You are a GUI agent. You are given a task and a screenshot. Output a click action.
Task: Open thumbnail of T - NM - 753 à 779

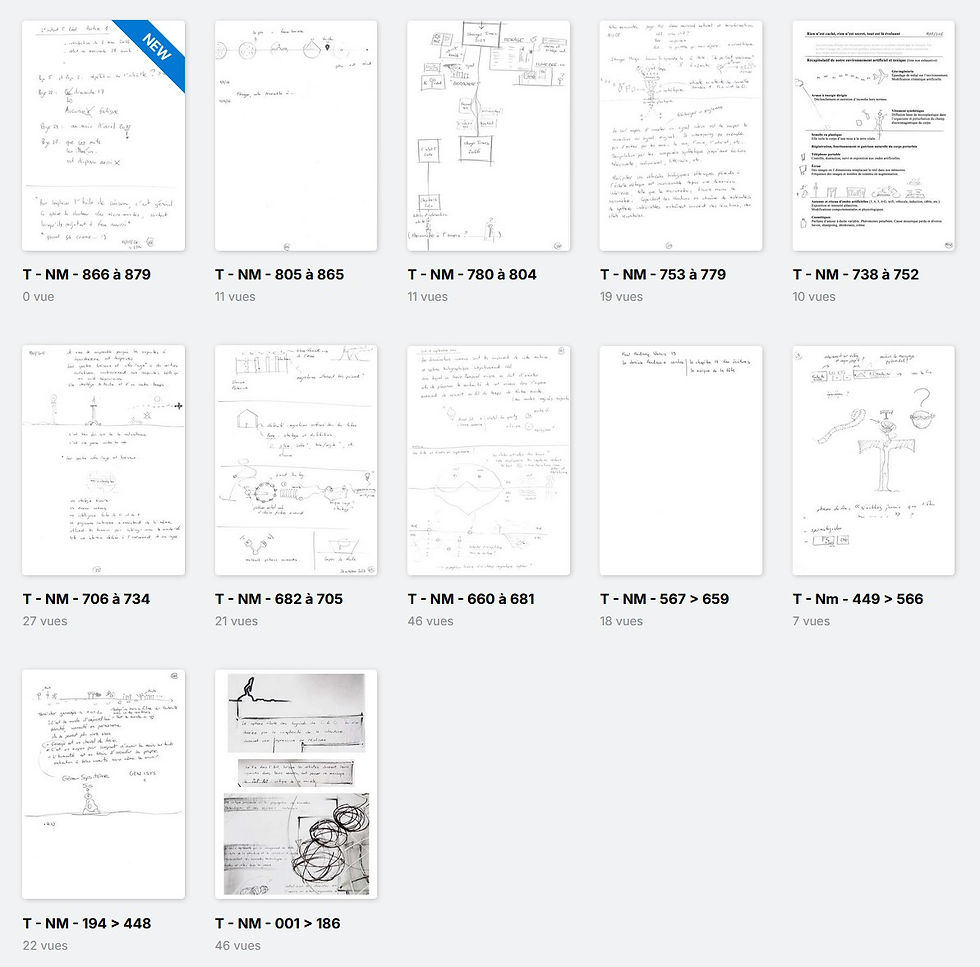[x=681, y=136]
